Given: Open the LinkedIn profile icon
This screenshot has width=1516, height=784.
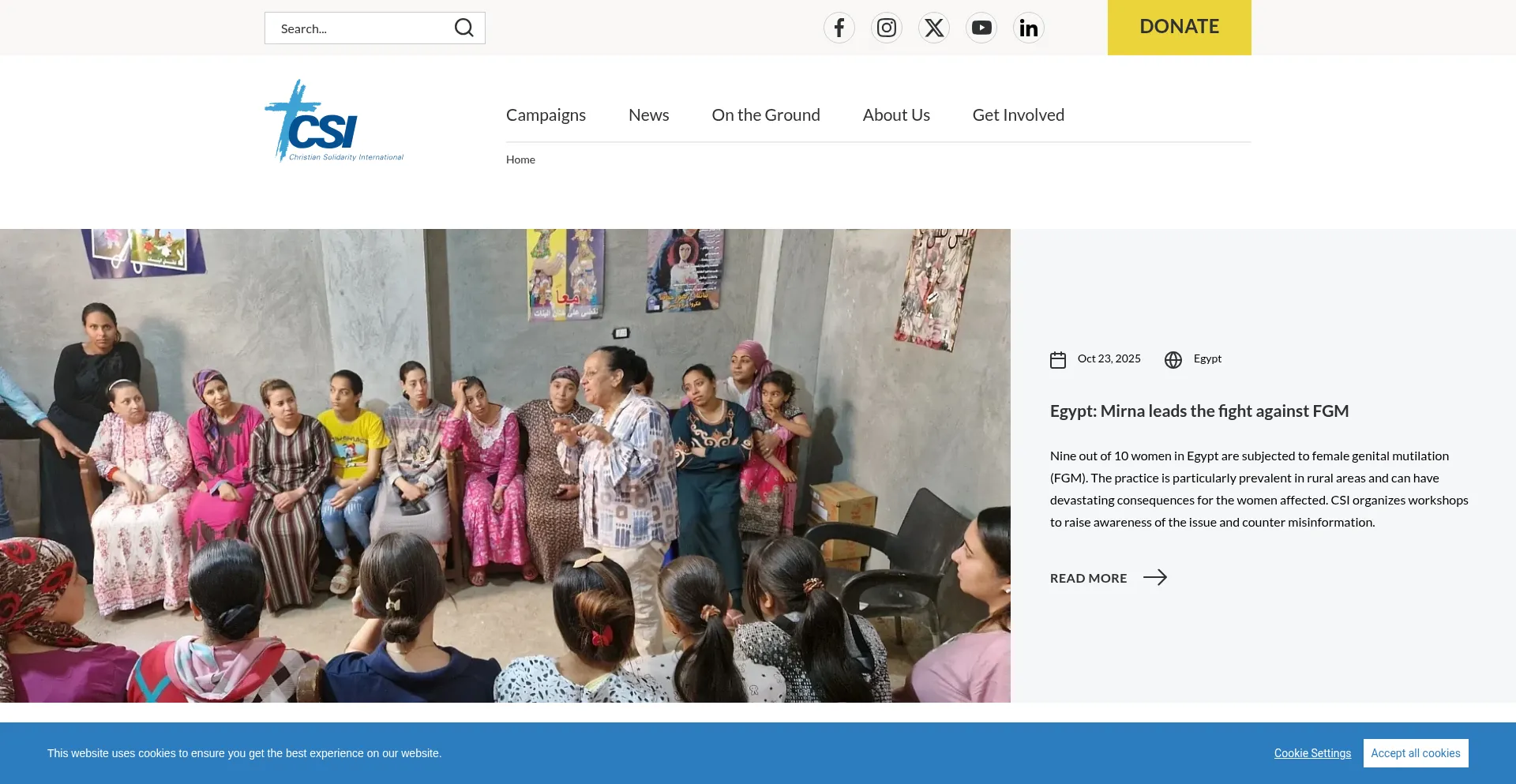Looking at the screenshot, I should [1028, 28].
